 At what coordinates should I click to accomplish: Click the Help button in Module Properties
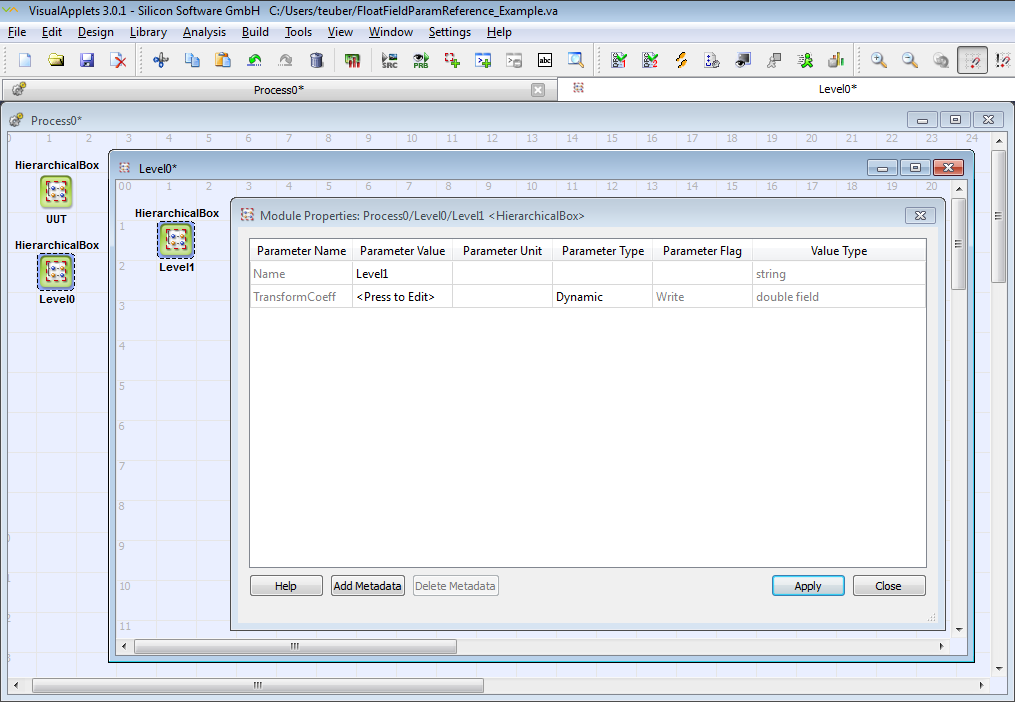tap(286, 586)
